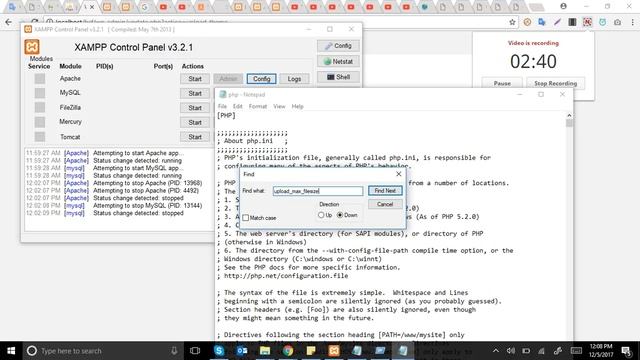Start the Tomcat module
The height and width of the screenshot is (360, 640).
pyautogui.click(x=195, y=137)
